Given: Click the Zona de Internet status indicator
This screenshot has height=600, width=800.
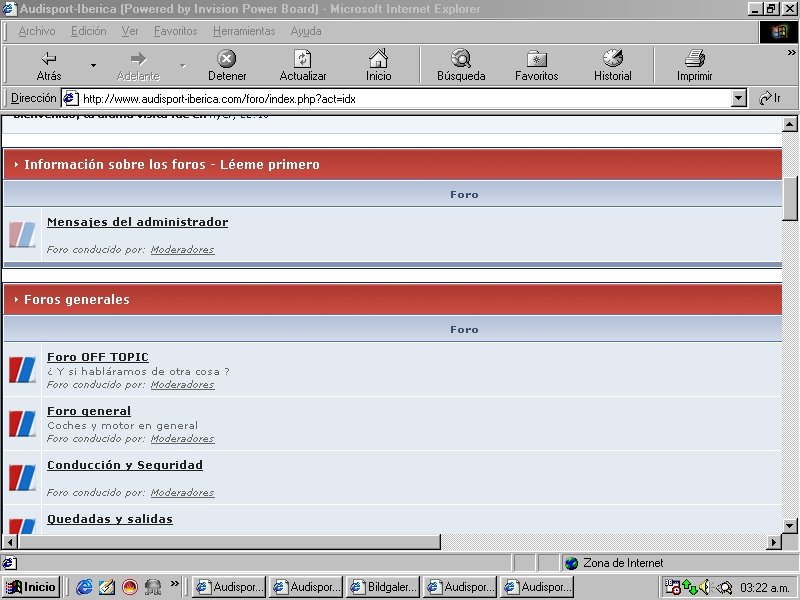Looking at the screenshot, I should click(x=614, y=563).
